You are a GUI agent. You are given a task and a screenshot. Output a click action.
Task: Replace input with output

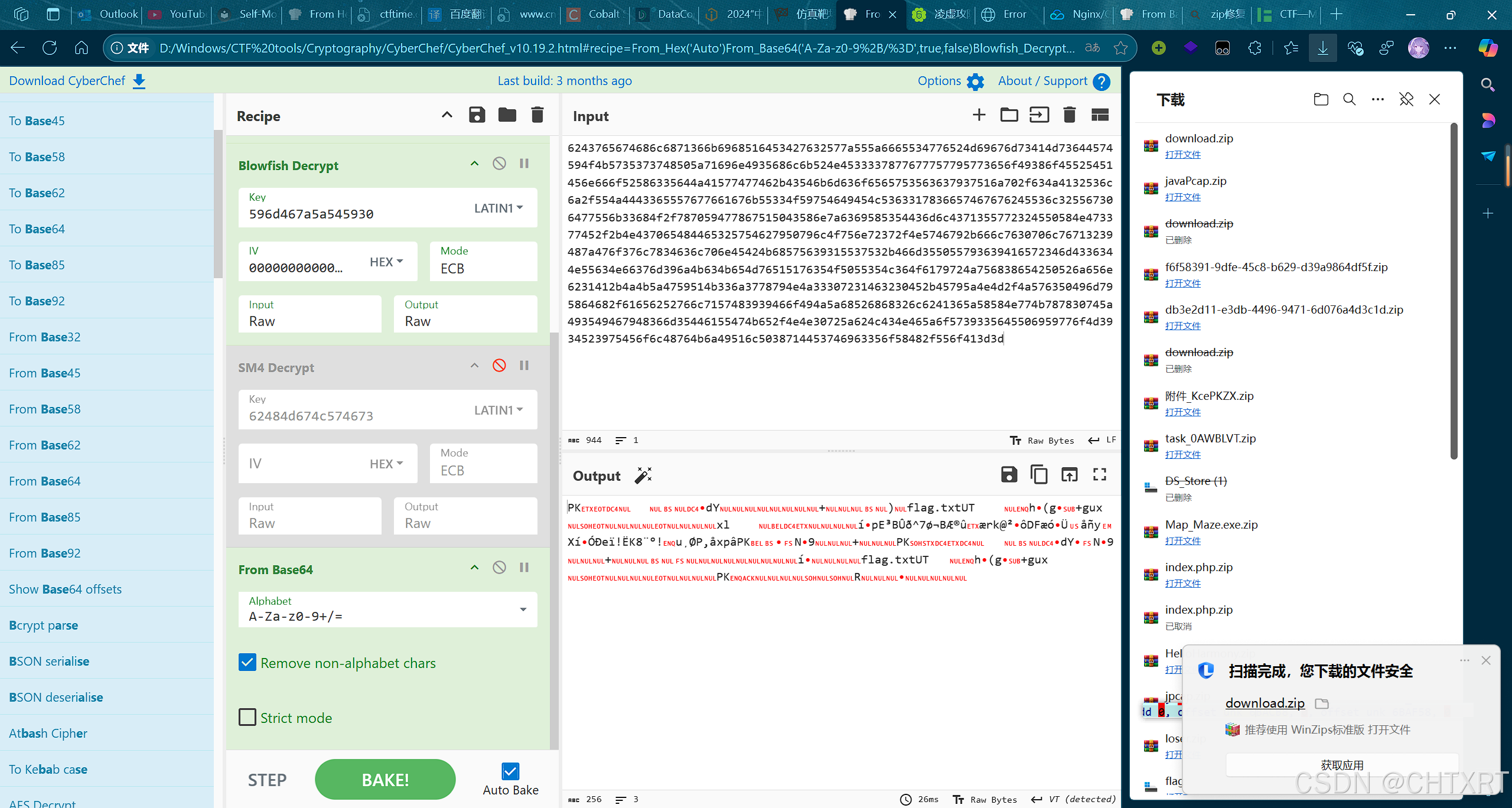click(x=1069, y=474)
